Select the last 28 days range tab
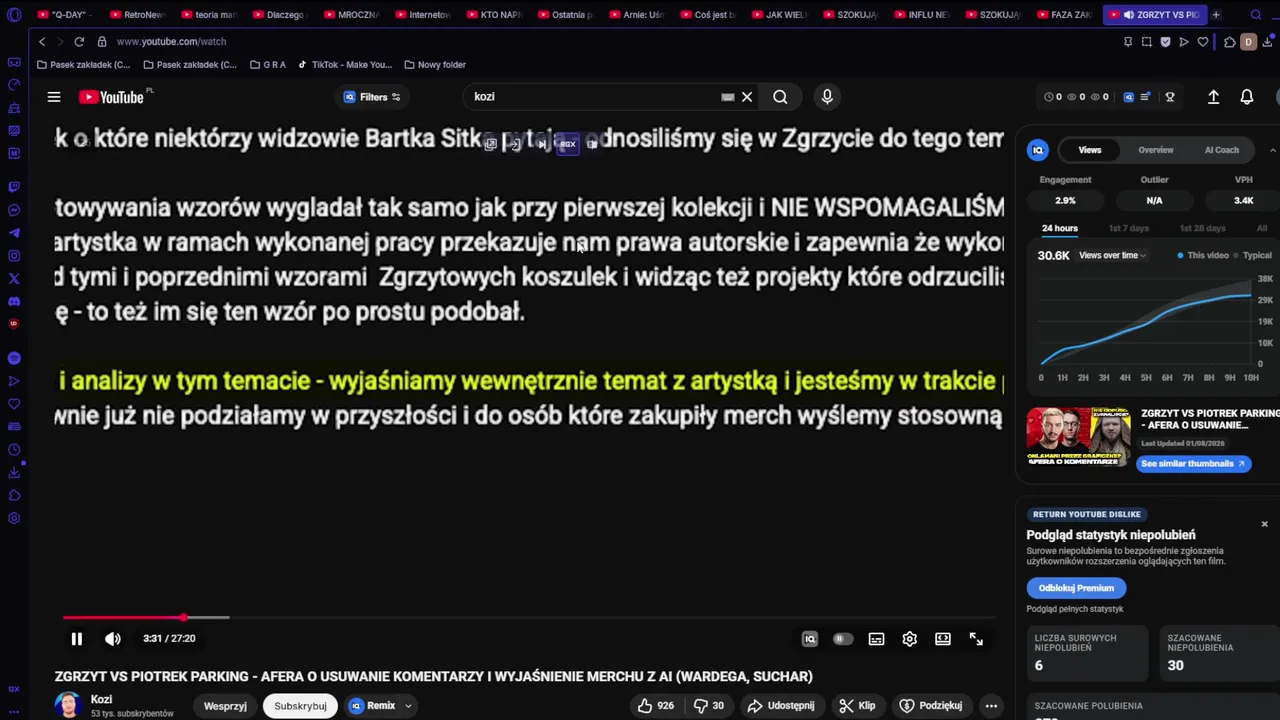The width and height of the screenshot is (1280, 720). [x=1202, y=228]
